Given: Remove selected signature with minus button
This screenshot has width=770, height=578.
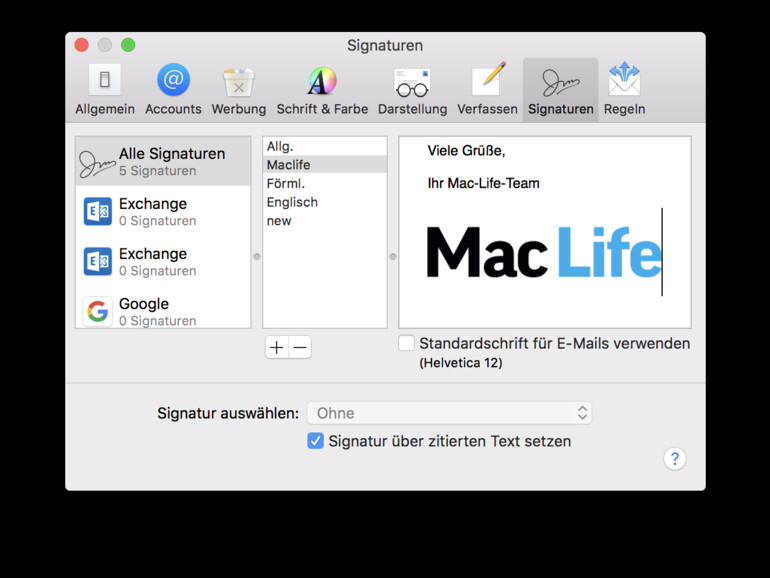Looking at the screenshot, I should coord(300,347).
